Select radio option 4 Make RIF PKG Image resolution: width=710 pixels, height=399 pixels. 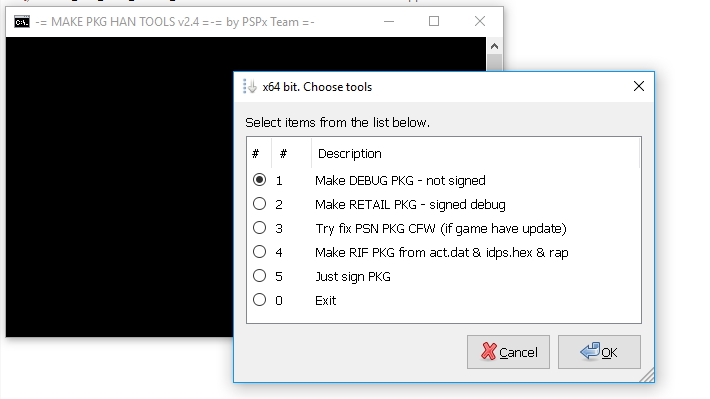[x=259, y=252]
